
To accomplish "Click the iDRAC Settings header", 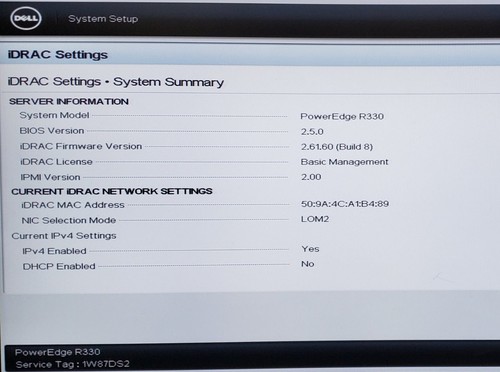I will [58, 54].
